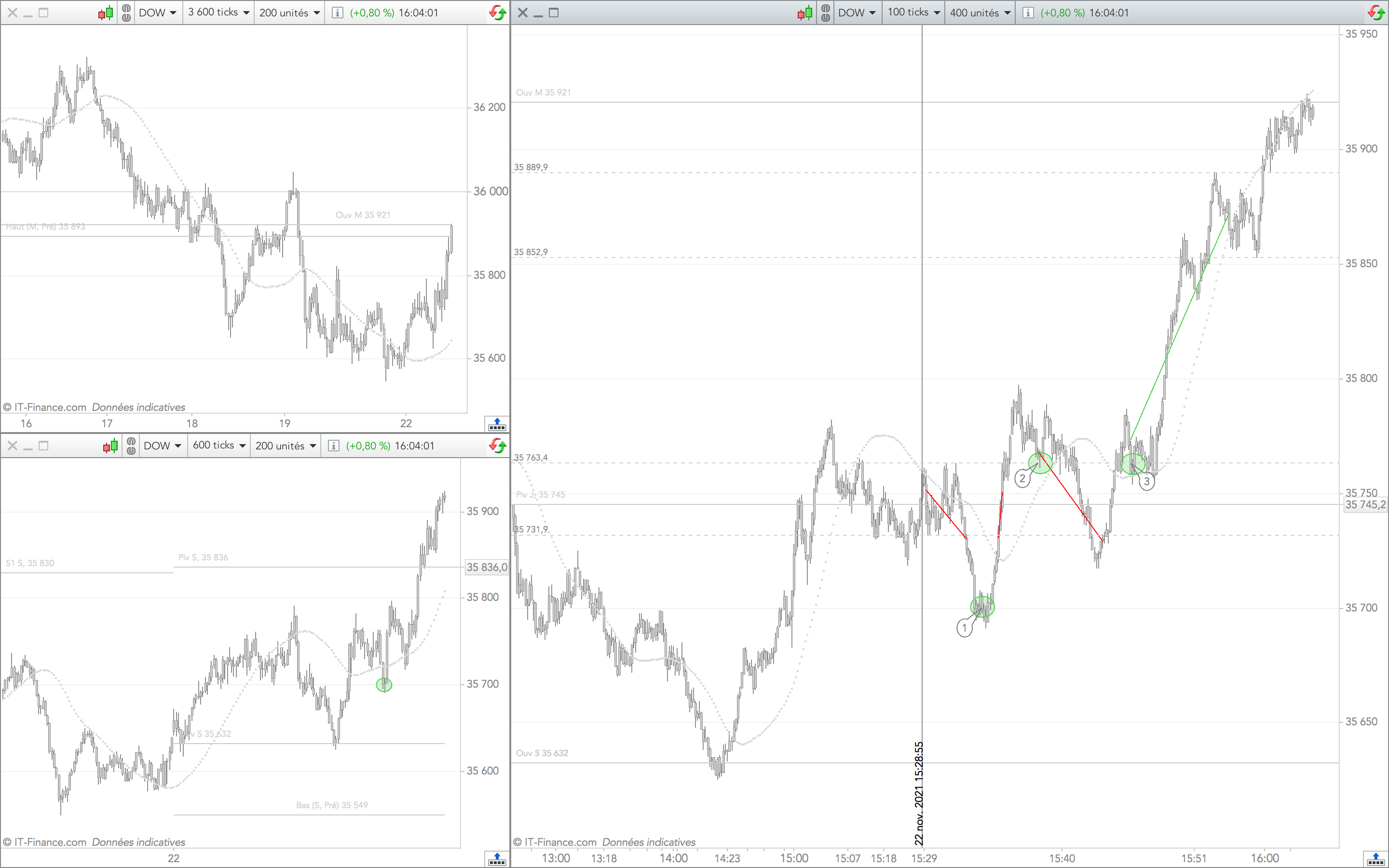Toggle link icon in the 100 ticks chart
The image size is (1389, 868).
(825, 13)
